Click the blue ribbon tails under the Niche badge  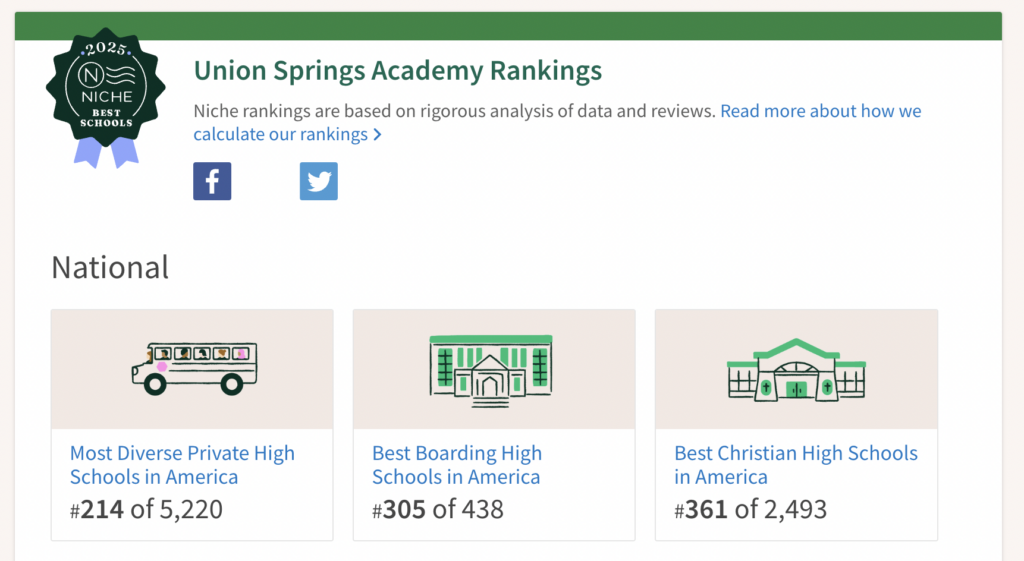(x=106, y=153)
